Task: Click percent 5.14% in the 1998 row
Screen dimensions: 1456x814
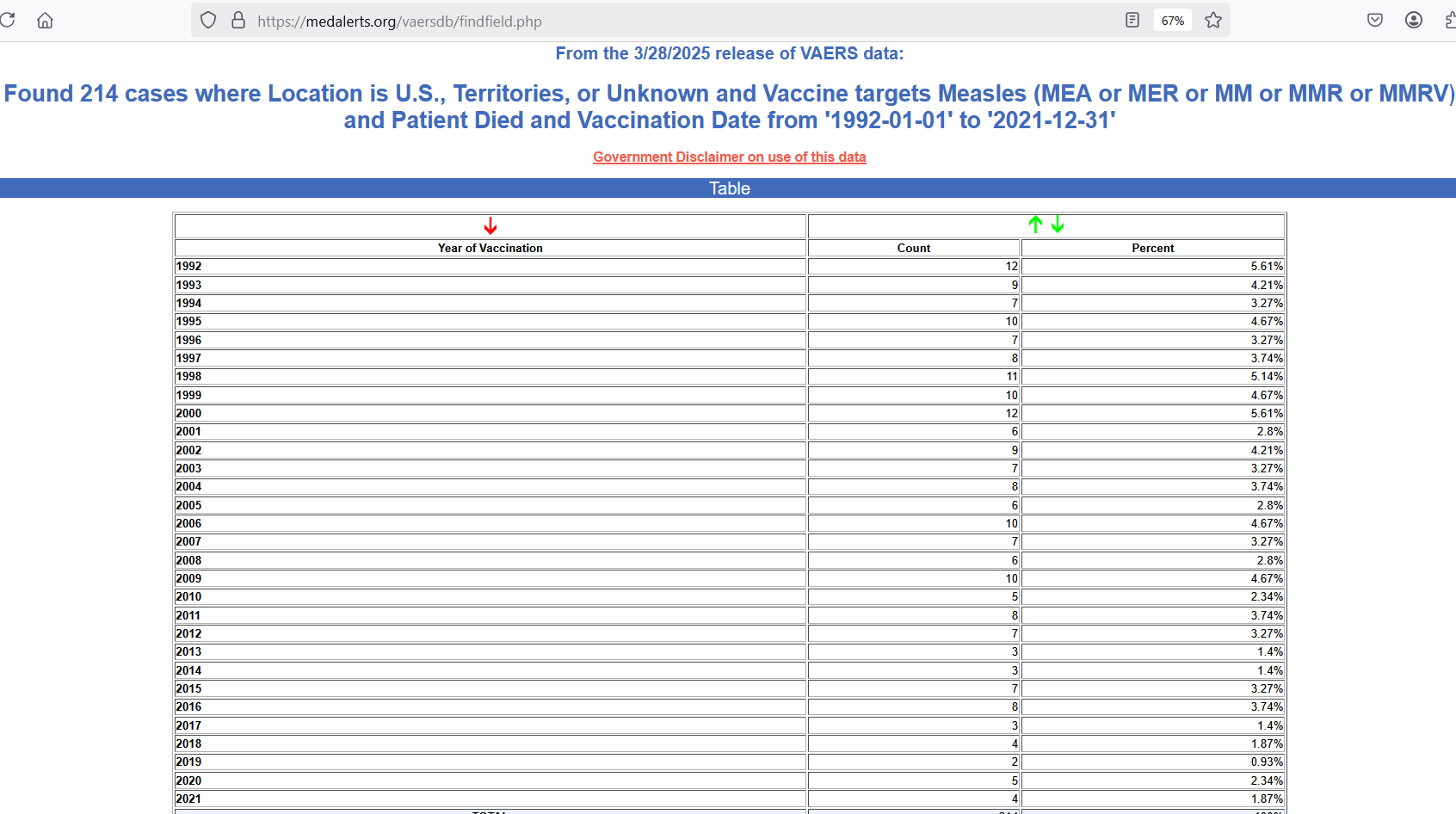Action: (1267, 377)
